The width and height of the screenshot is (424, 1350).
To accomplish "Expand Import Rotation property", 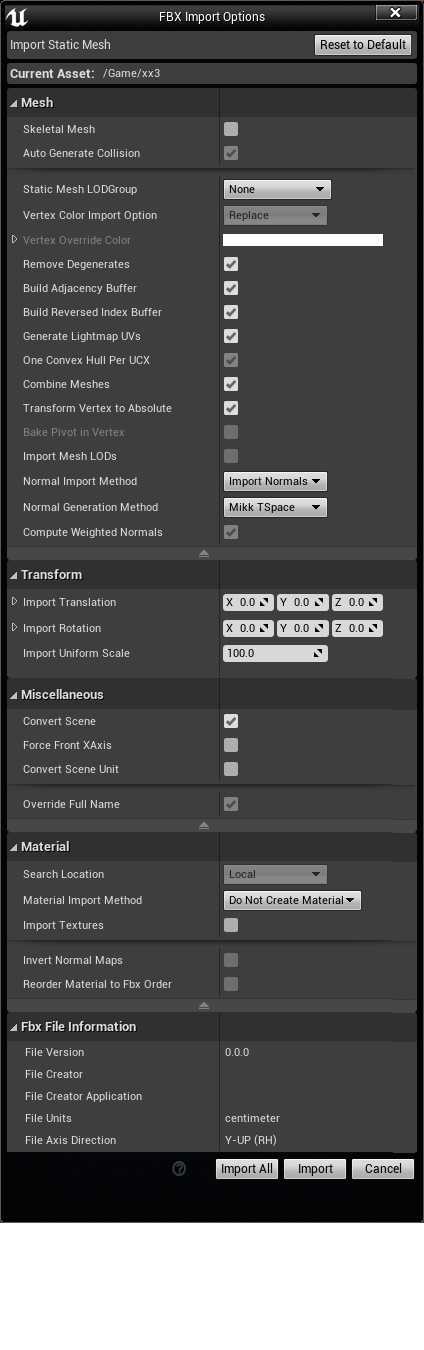I will [x=14, y=628].
